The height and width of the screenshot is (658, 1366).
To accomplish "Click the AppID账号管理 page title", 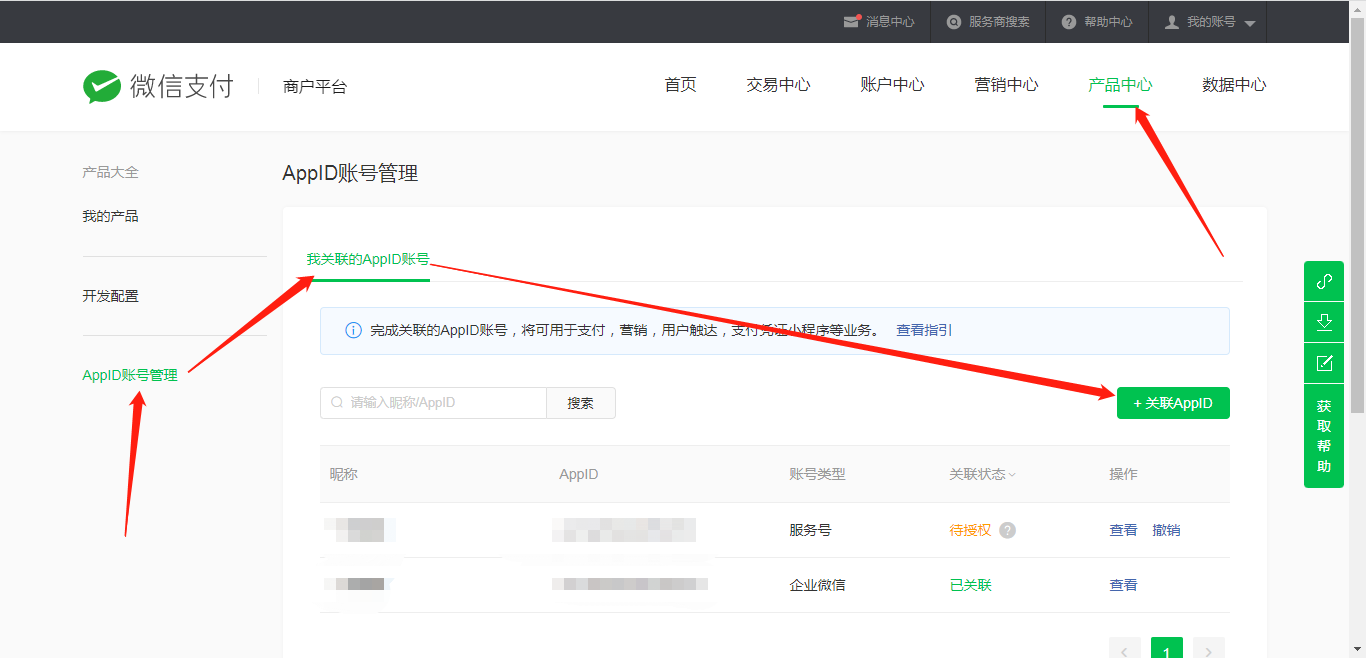I will (x=350, y=173).
